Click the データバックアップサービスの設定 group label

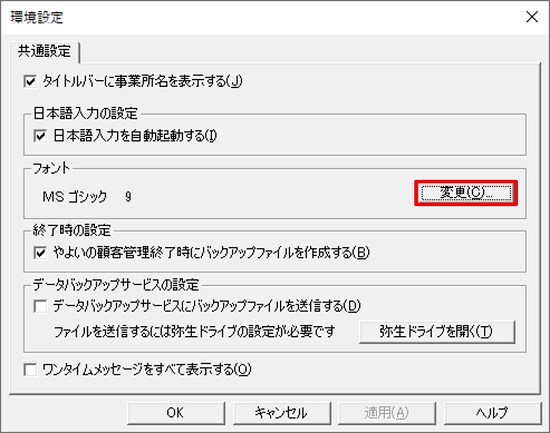(116, 285)
